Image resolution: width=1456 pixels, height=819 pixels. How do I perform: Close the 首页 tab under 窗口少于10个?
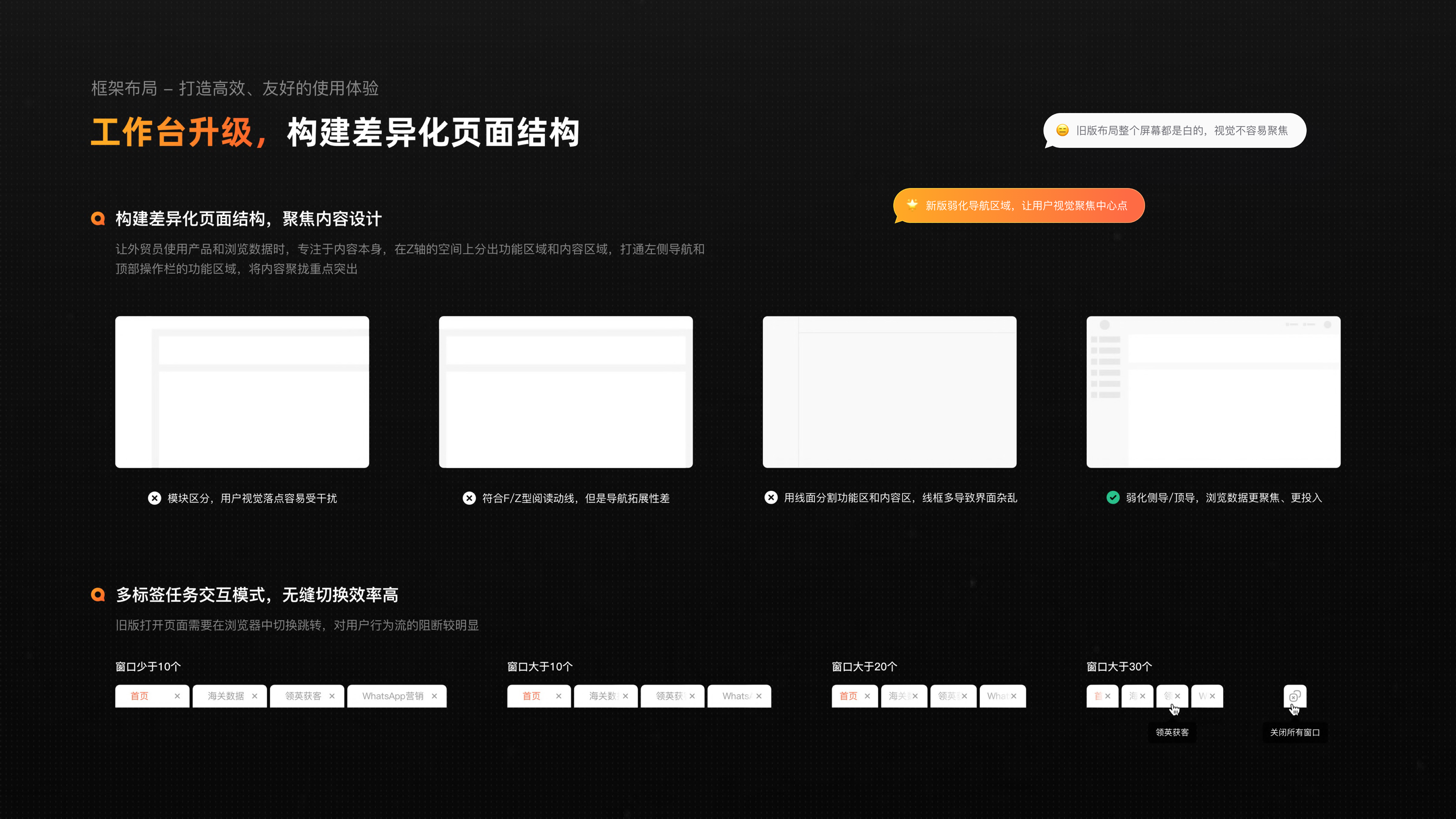(x=177, y=696)
